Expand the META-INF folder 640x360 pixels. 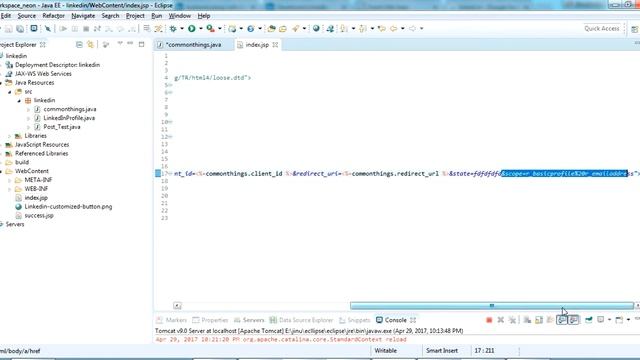pyautogui.click(x=10, y=180)
